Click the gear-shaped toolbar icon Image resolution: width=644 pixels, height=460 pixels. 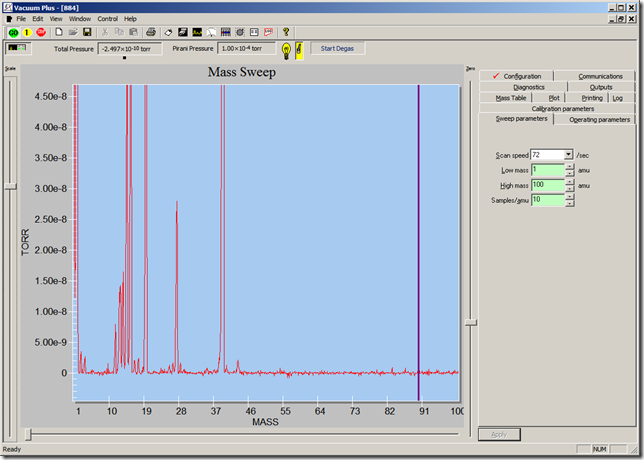tap(240, 32)
